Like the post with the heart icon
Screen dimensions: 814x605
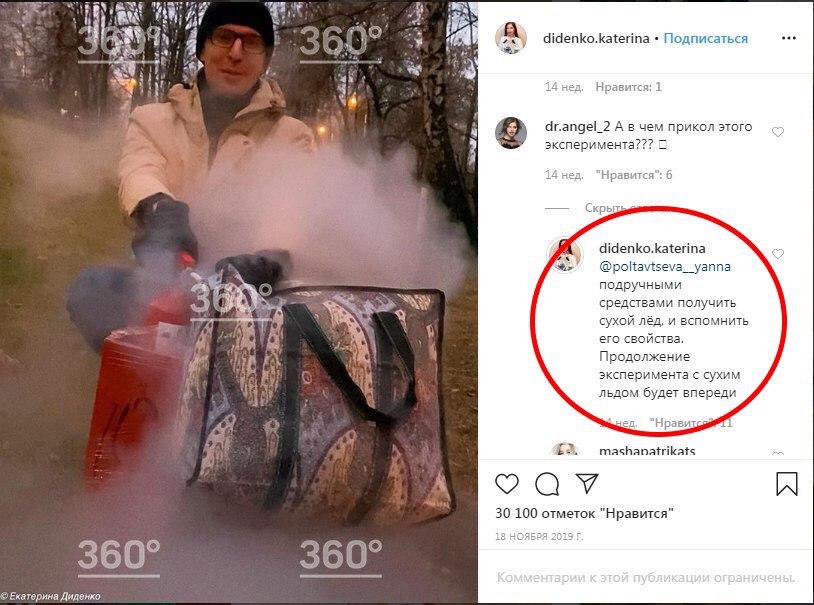tap(507, 483)
